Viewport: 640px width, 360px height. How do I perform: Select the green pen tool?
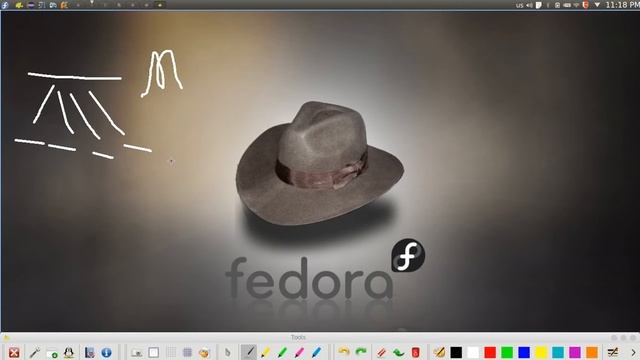coord(282,352)
